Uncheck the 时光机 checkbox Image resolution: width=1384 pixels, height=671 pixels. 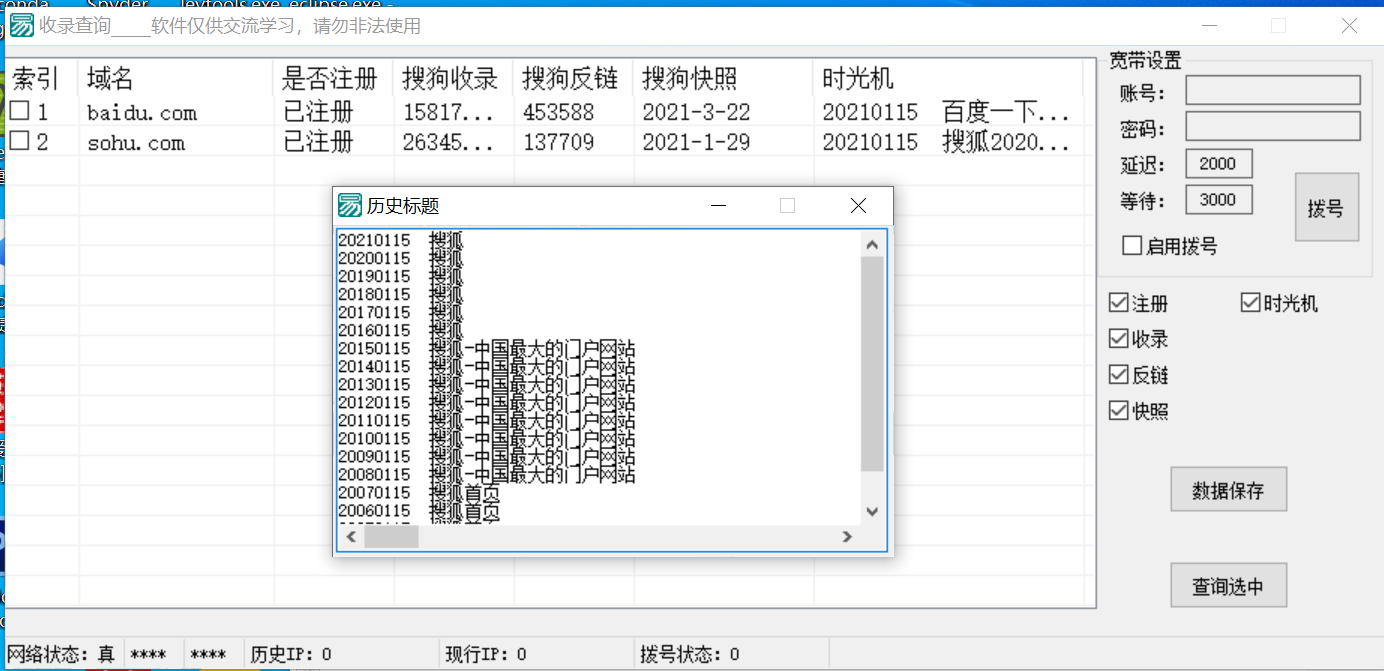[x=1250, y=303]
